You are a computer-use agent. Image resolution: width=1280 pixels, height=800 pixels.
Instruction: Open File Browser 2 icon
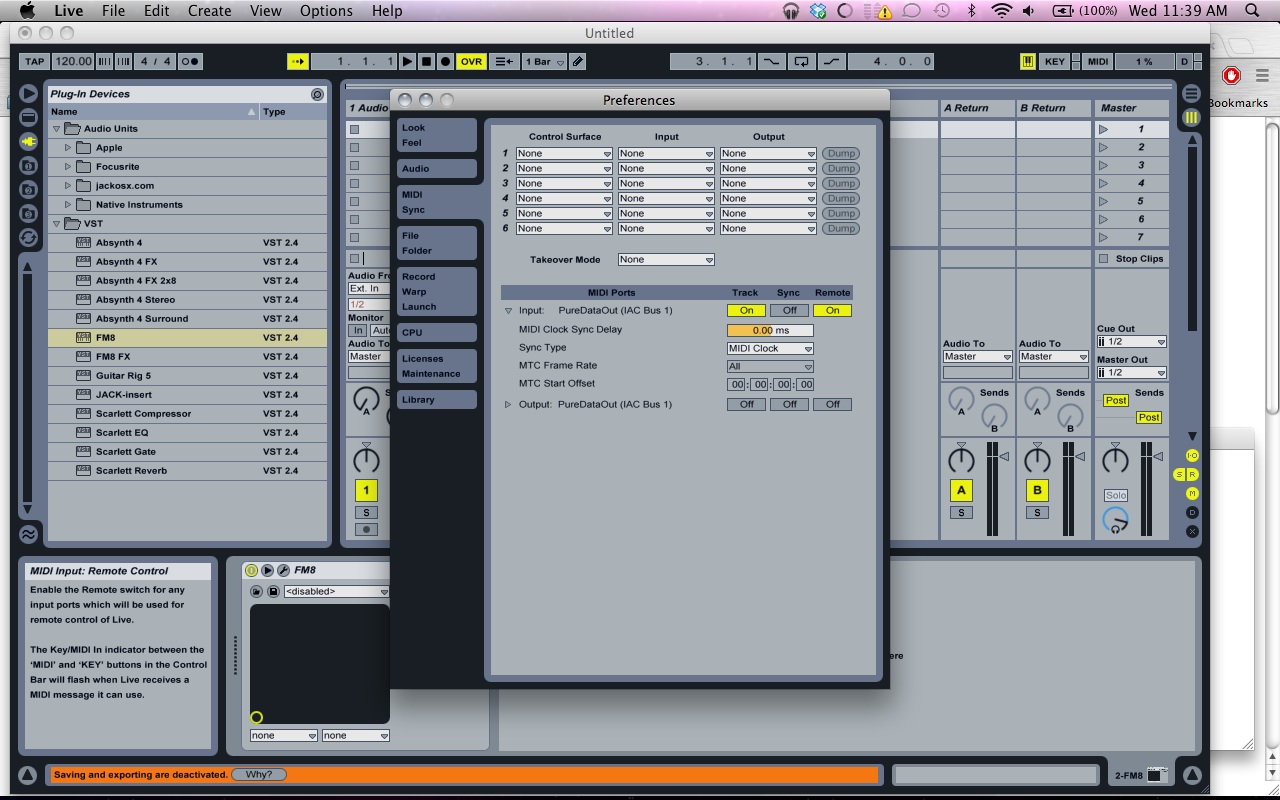tap(28, 189)
